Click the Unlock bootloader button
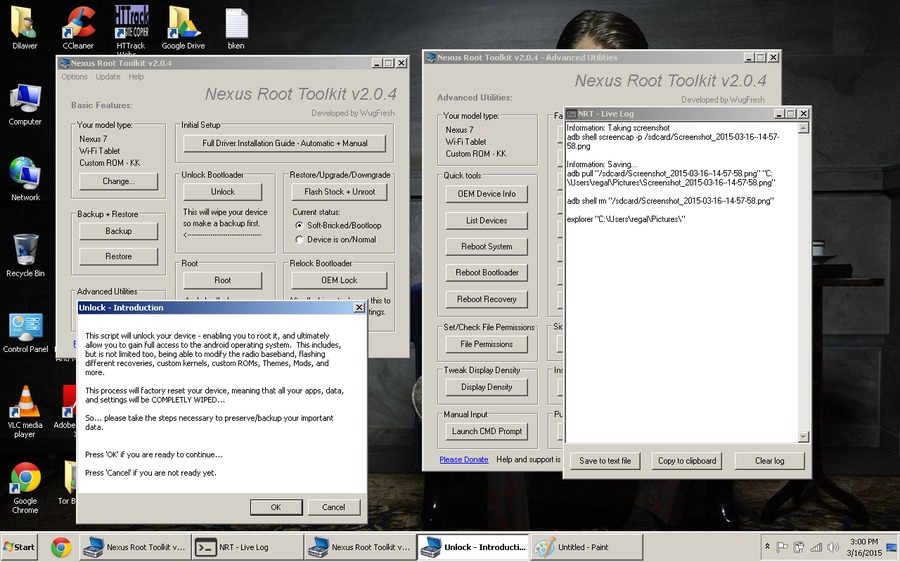 click(x=222, y=192)
